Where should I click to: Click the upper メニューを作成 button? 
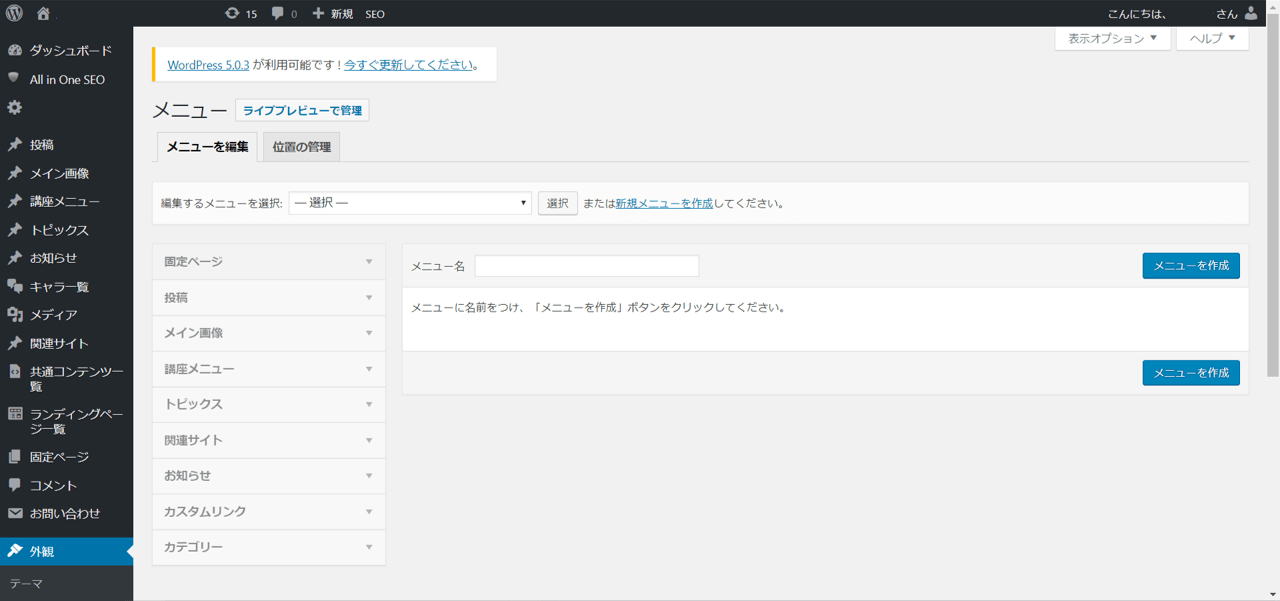[1191, 266]
